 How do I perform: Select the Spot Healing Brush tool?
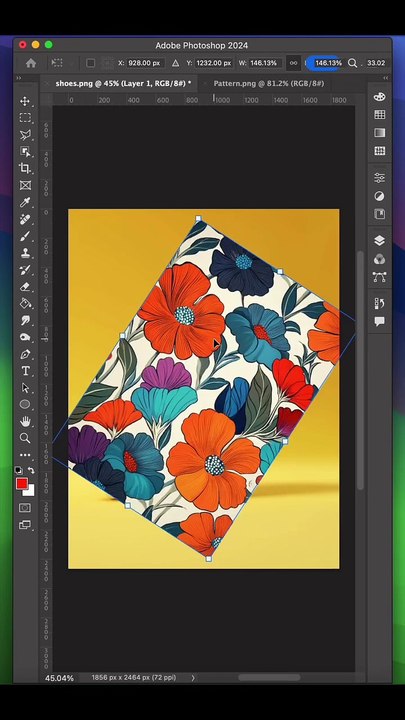pyautogui.click(x=25, y=219)
